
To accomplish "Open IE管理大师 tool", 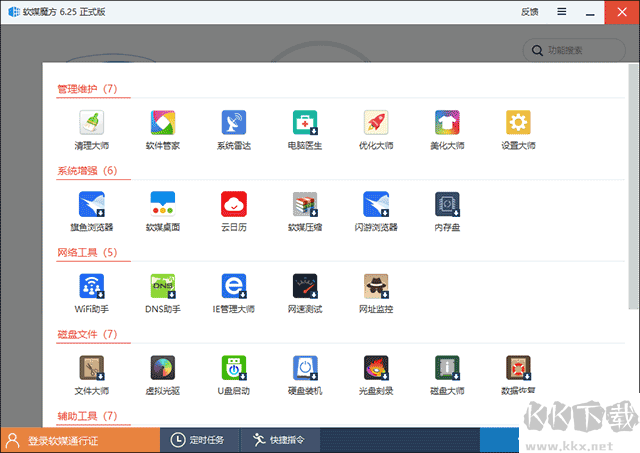I will point(234,293).
